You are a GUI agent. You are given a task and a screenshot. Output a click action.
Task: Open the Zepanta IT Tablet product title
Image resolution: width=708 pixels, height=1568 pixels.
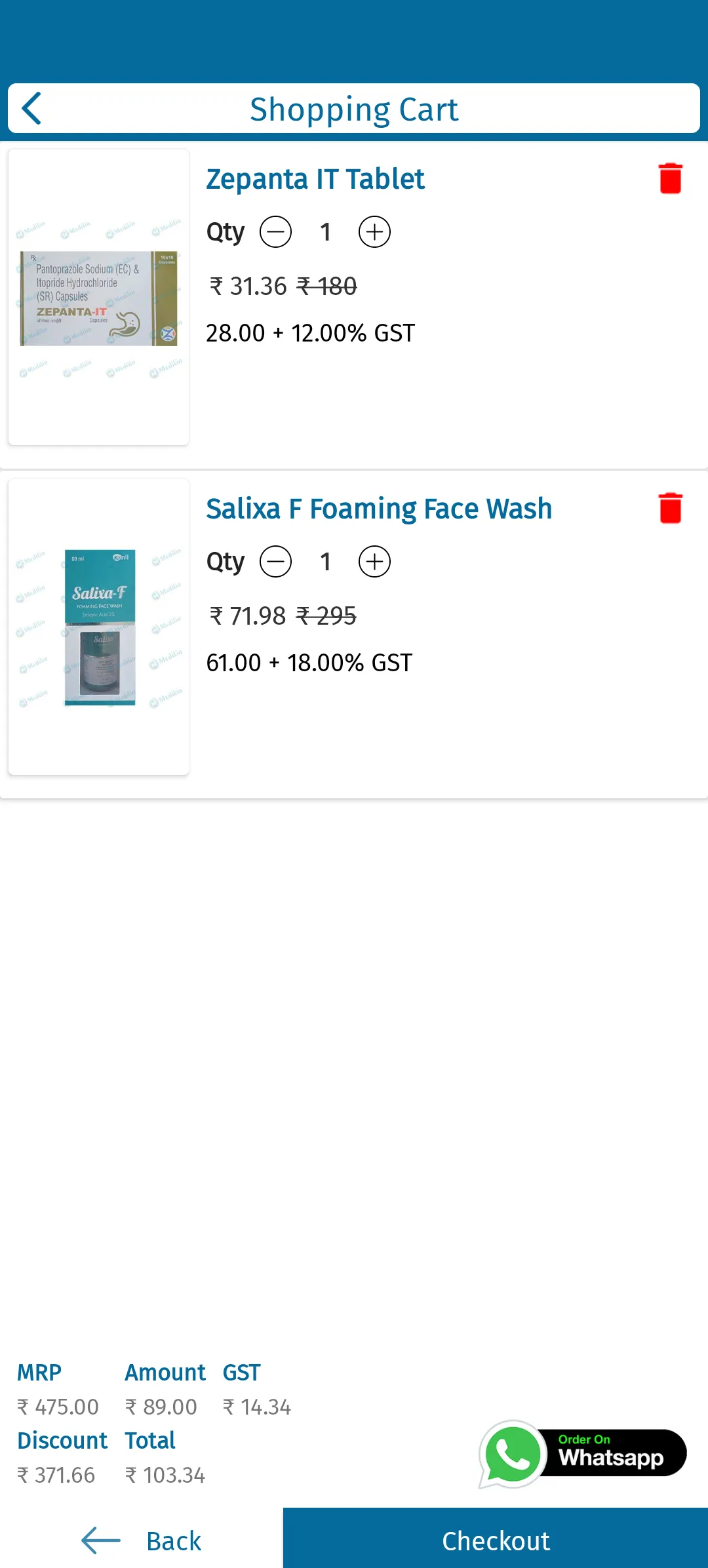pos(315,179)
